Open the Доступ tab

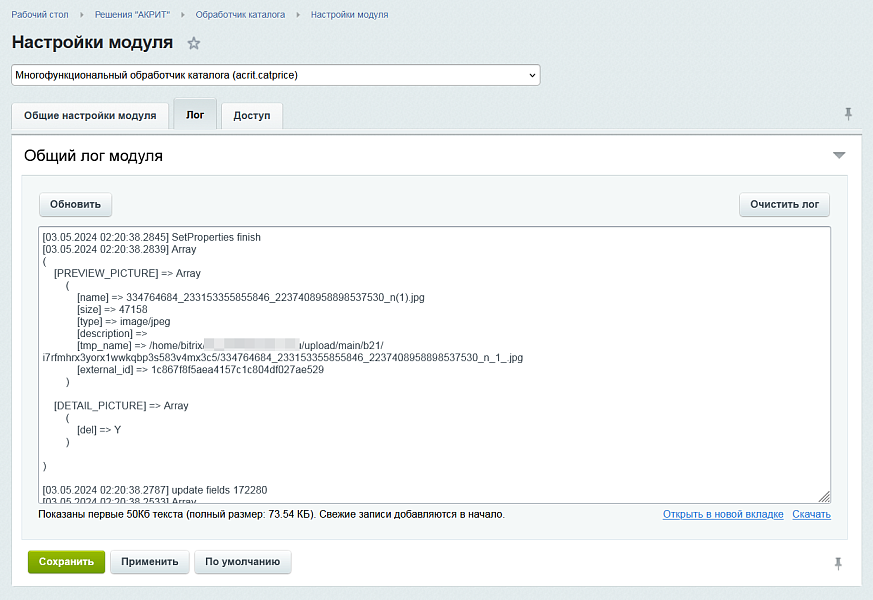252,116
